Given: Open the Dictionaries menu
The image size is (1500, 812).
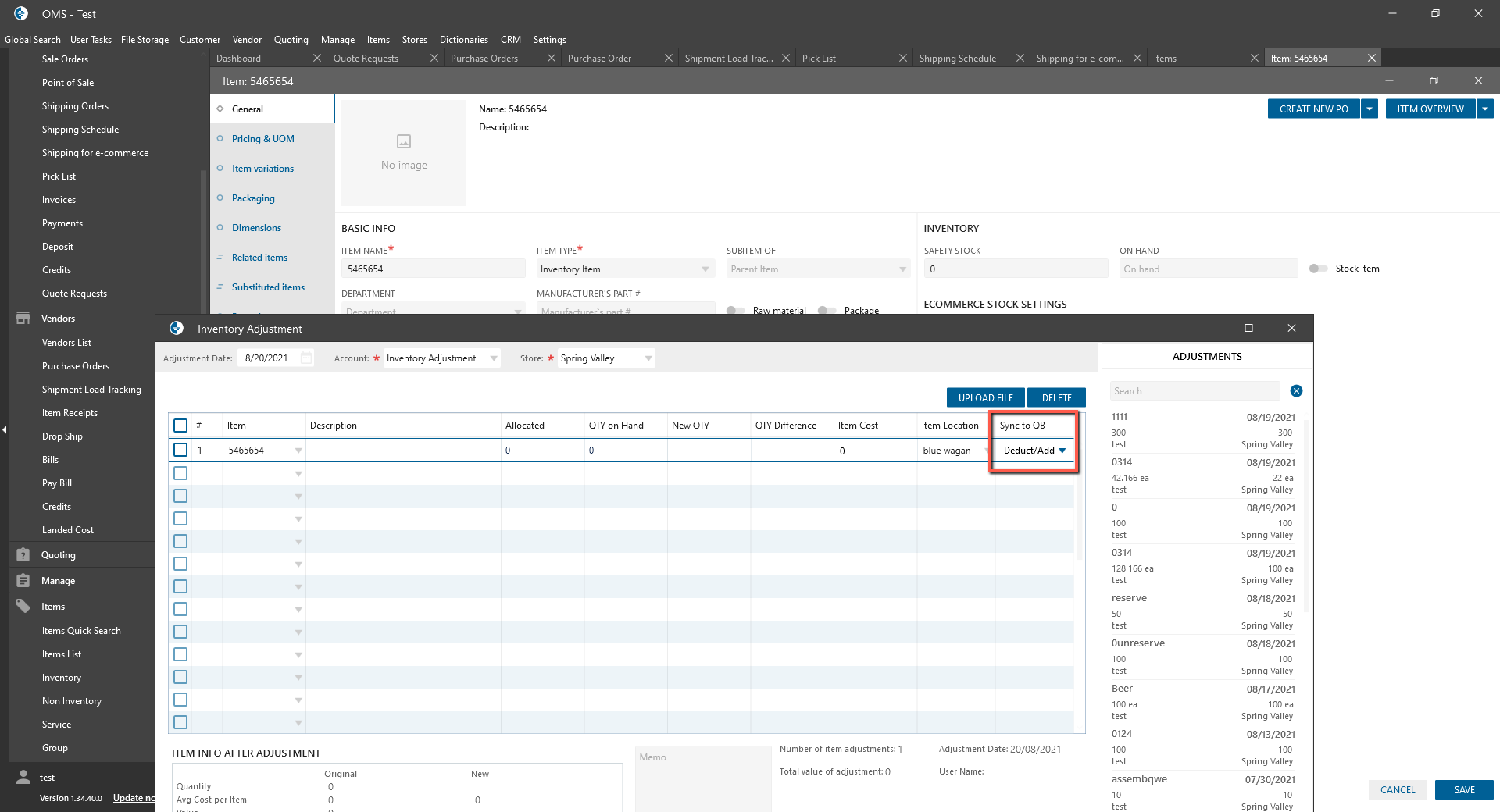Looking at the screenshot, I should (x=463, y=40).
